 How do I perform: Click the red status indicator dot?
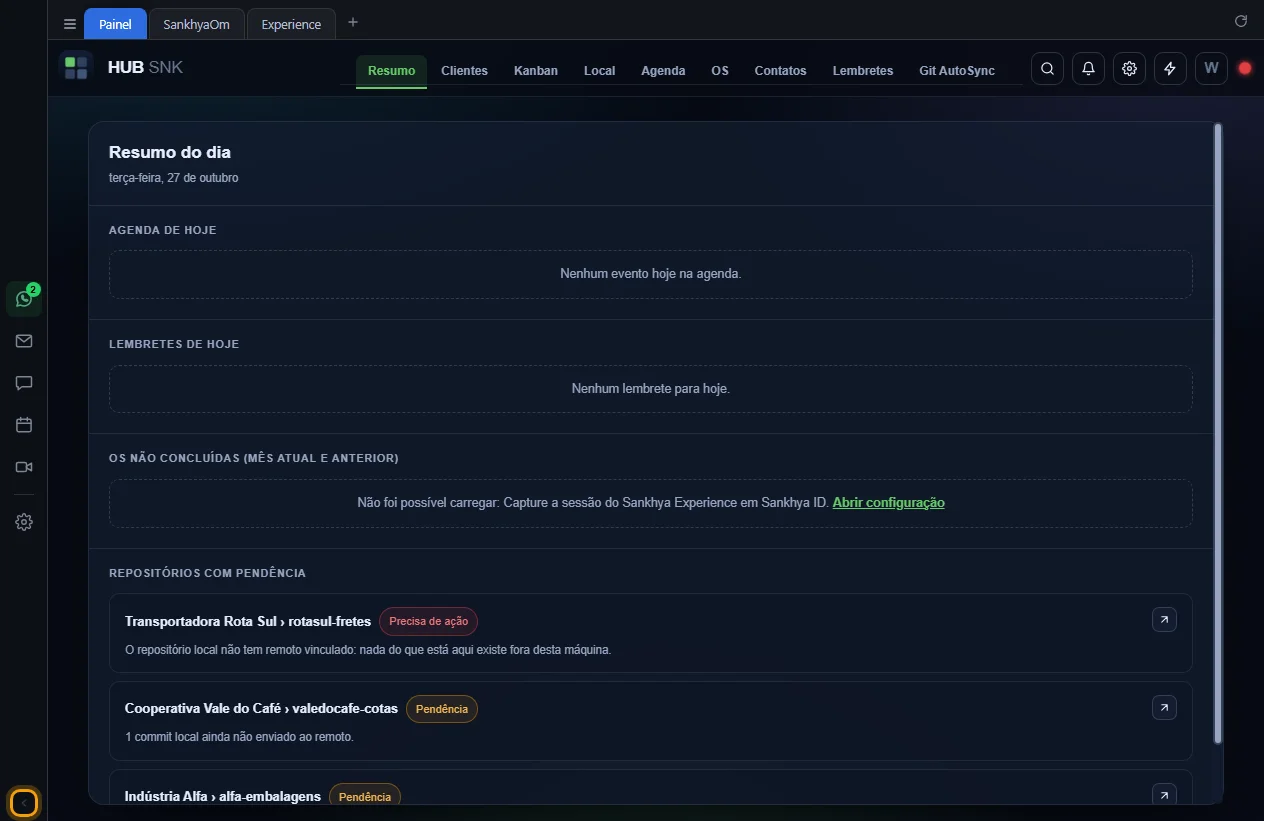tap(1245, 68)
